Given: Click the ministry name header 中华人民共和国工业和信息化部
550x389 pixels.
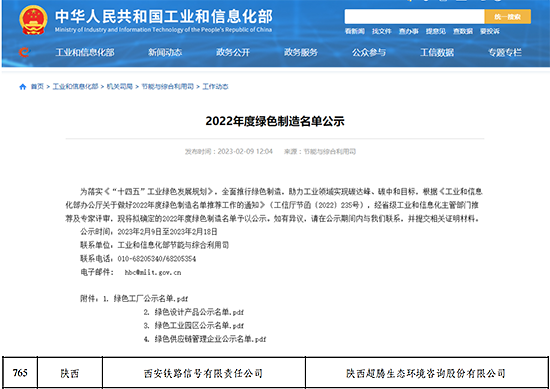Looking at the screenshot, I should pos(164,16).
